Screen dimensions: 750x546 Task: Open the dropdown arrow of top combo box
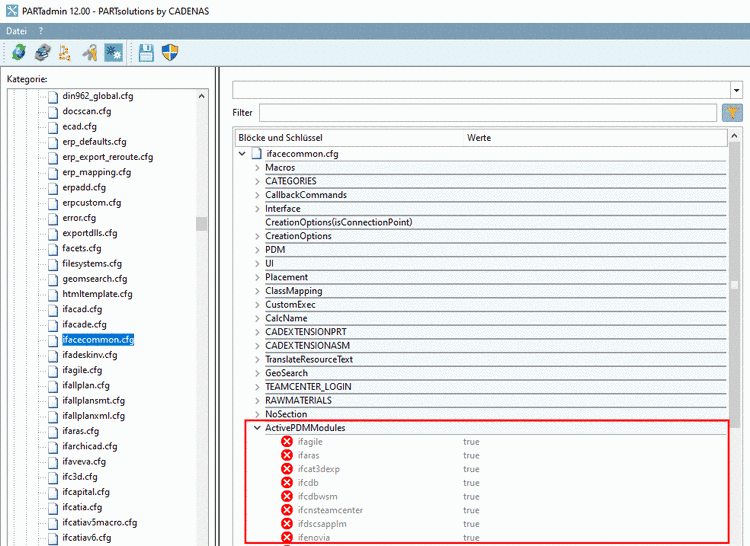737,90
